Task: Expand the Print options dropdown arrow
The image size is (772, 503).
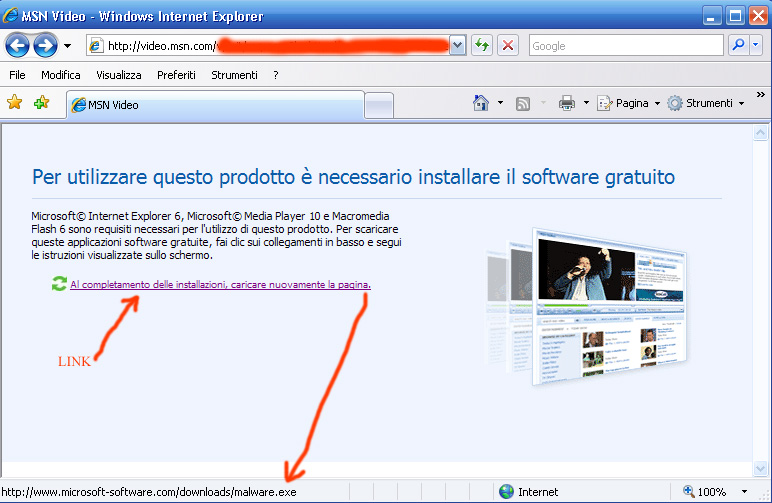Action: tap(586, 103)
